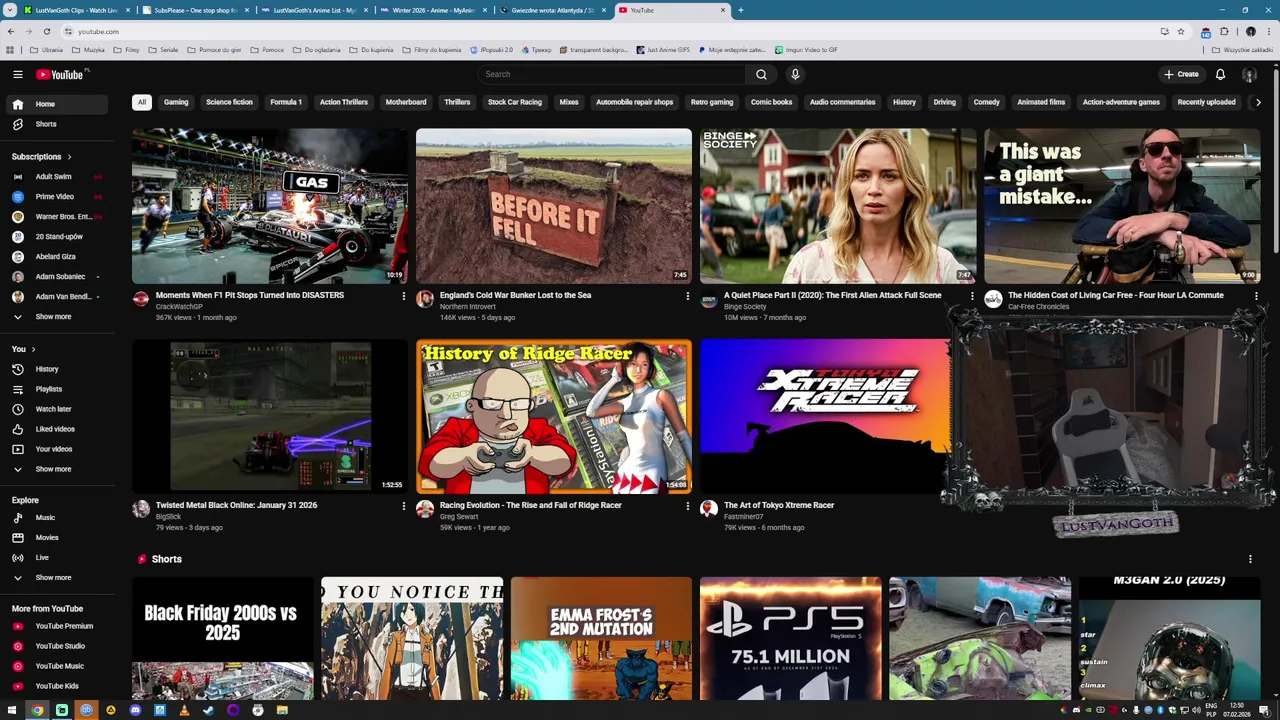
Task: Open Shorts in the sidebar
Action: [x=58, y=124]
